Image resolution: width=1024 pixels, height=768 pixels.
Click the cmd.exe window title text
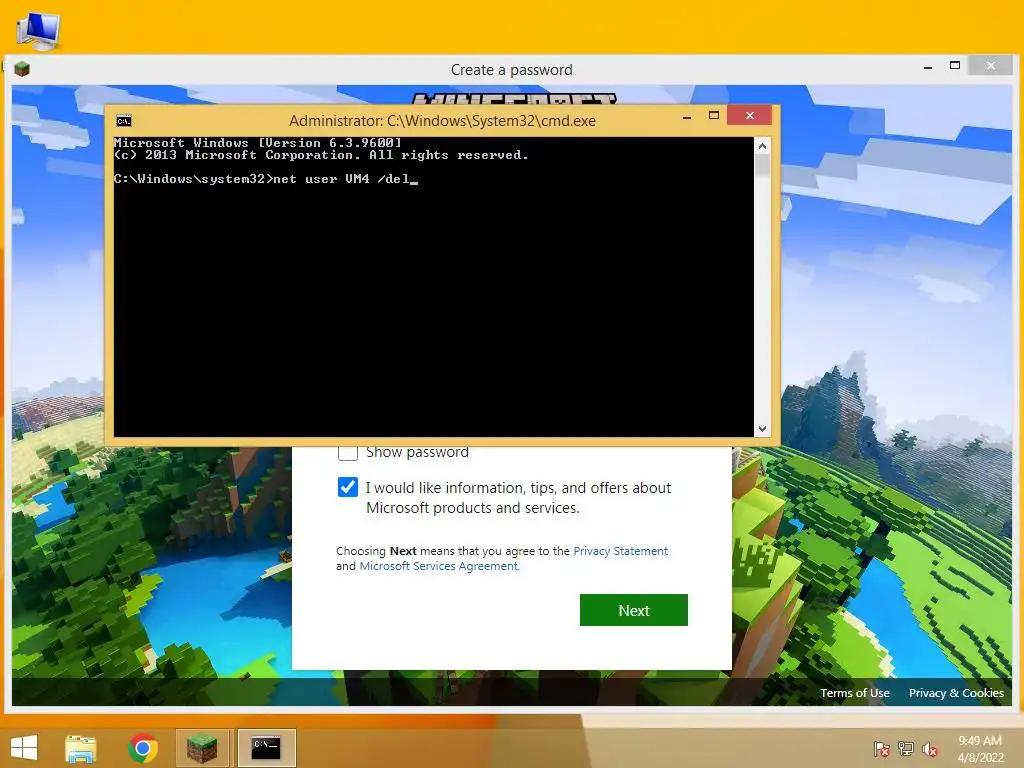[x=442, y=121]
